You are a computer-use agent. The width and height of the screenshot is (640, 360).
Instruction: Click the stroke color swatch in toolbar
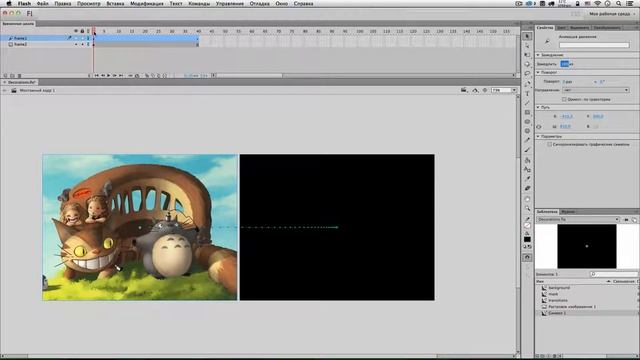click(527, 226)
